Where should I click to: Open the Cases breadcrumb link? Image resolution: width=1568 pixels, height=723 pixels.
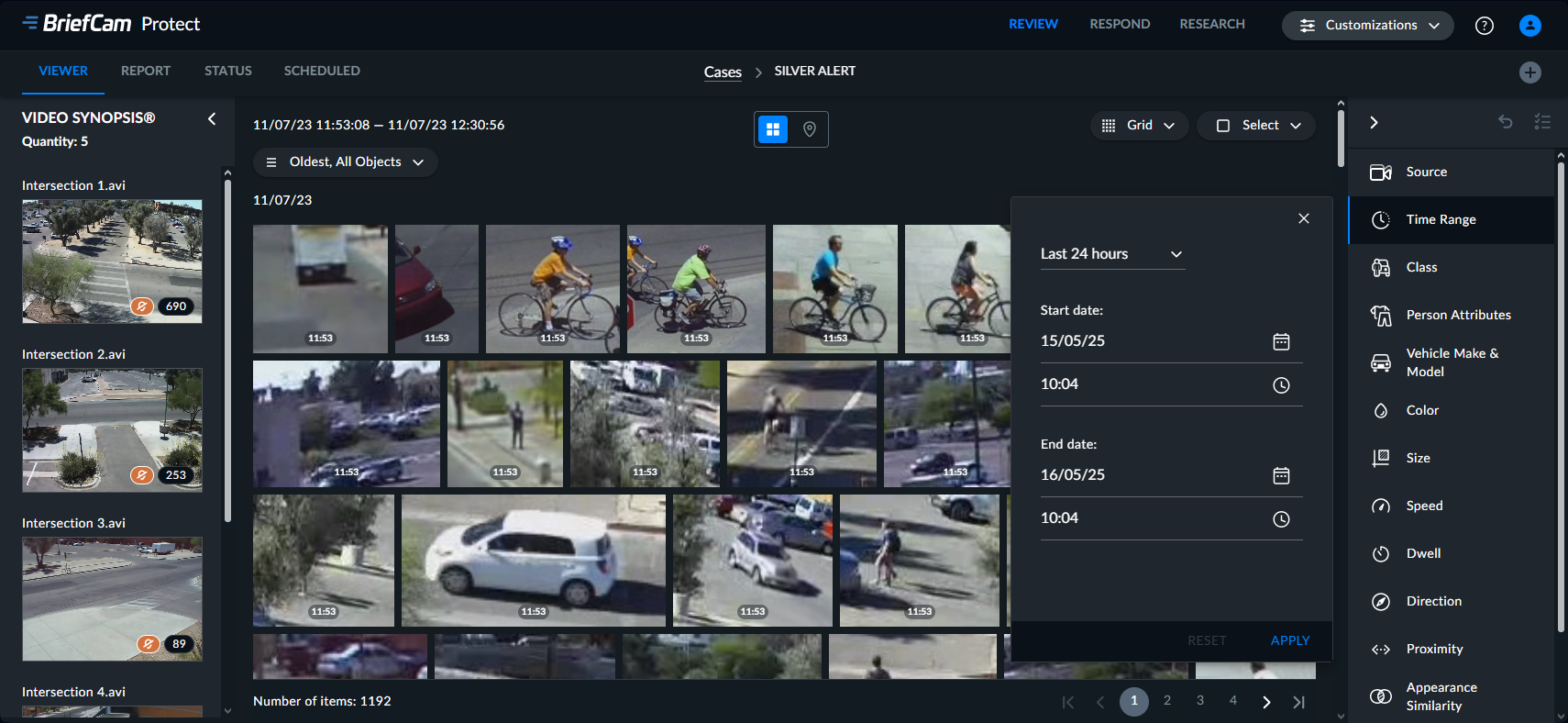point(723,72)
